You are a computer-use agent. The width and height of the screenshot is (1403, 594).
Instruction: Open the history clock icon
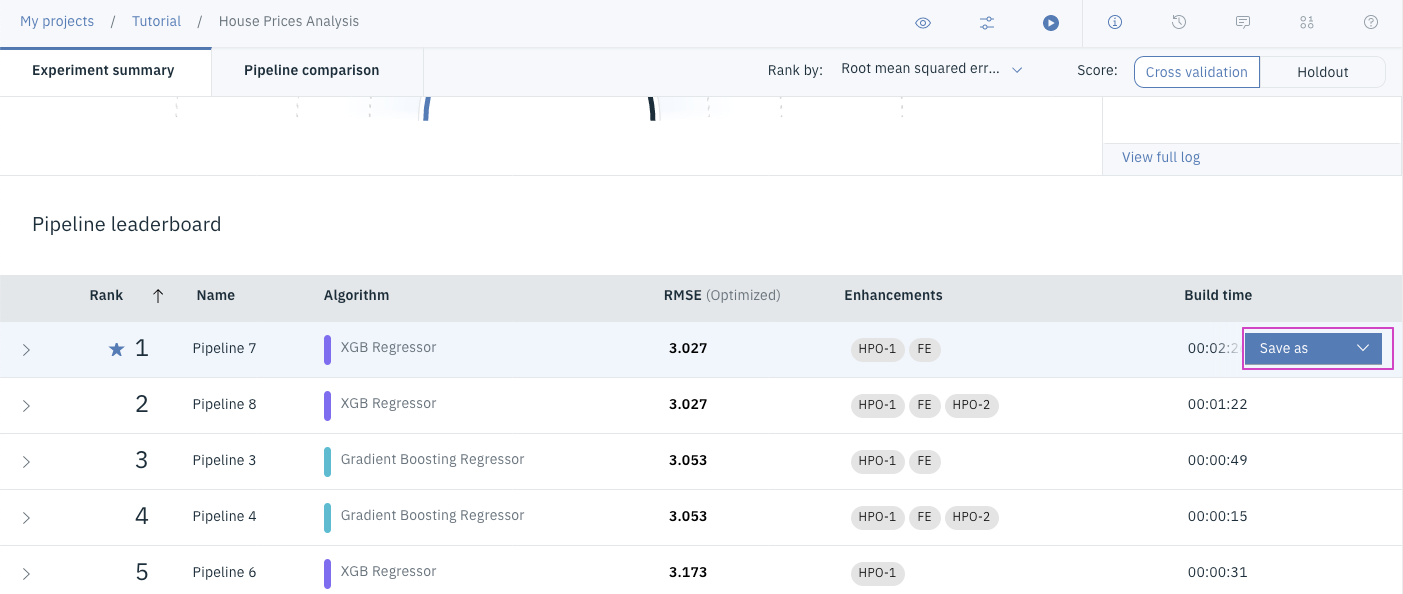1179,22
